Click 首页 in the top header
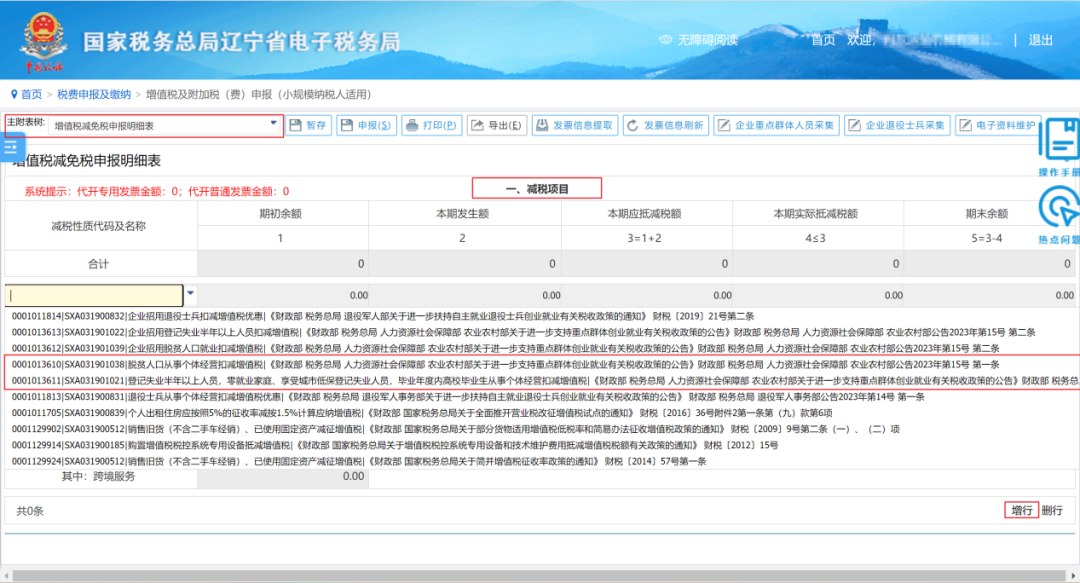Screen dimensions: 1080x583 [x=823, y=40]
